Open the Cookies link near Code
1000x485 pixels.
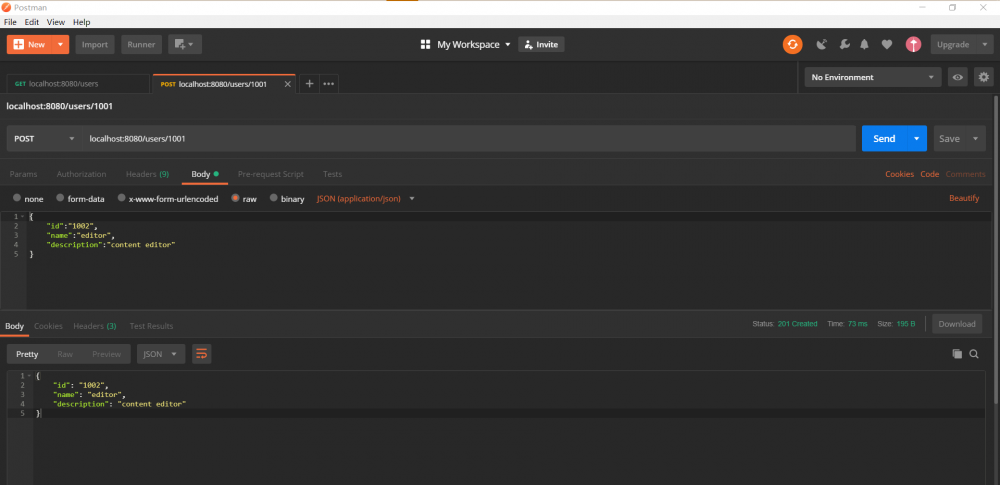click(899, 174)
